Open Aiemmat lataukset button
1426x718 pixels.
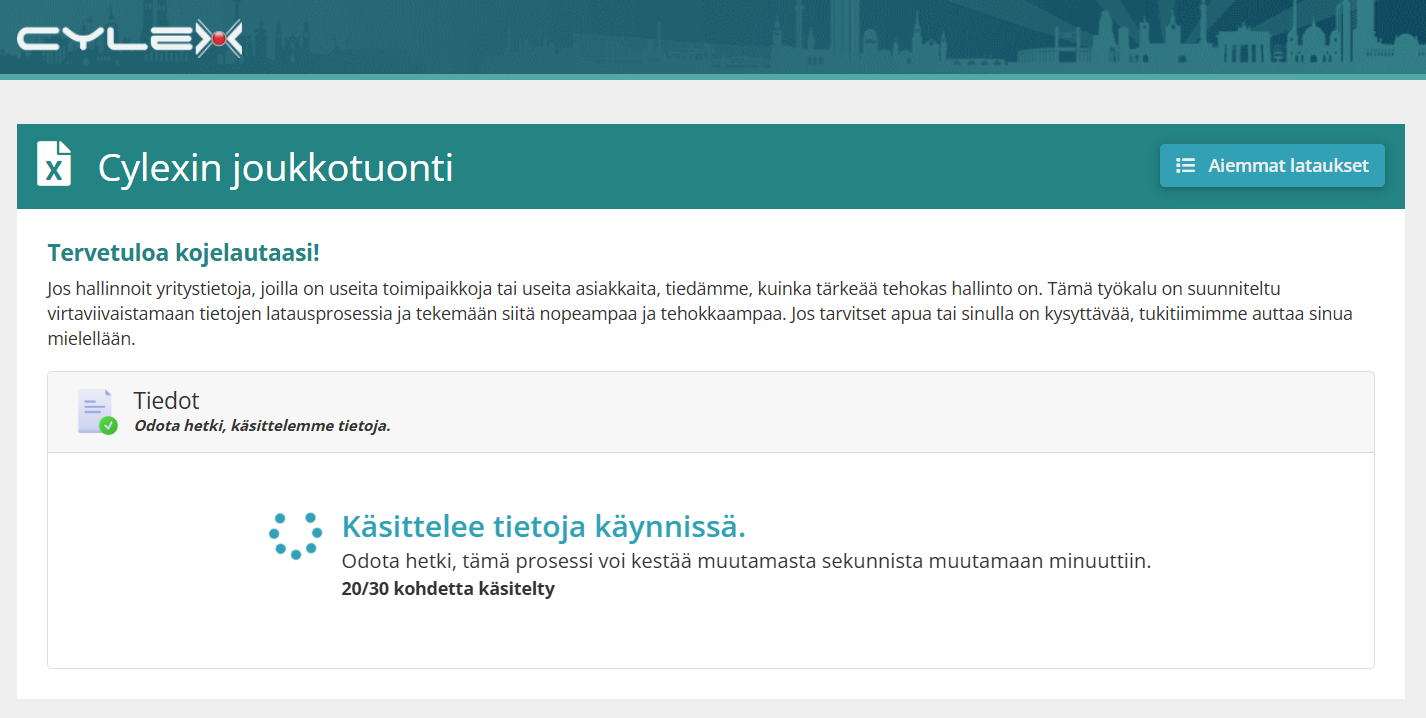tap(1272, 166)
